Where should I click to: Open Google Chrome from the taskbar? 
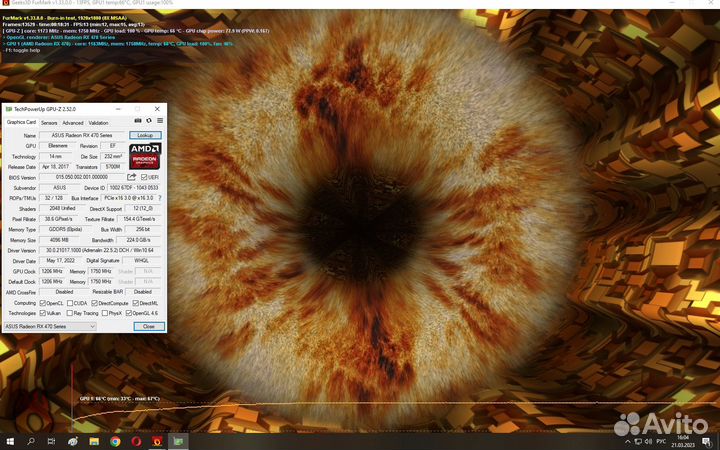coord(115,441)
